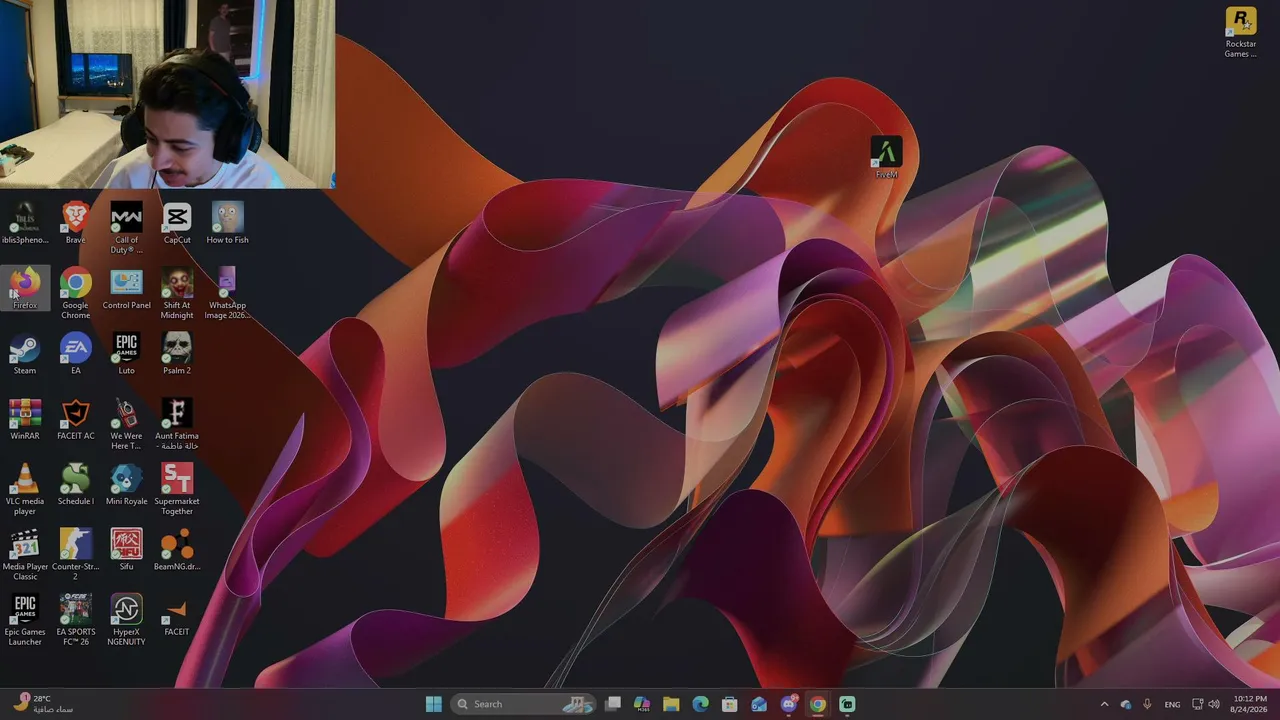Select the Shift At Midnight icon

[x=177, y=294]
